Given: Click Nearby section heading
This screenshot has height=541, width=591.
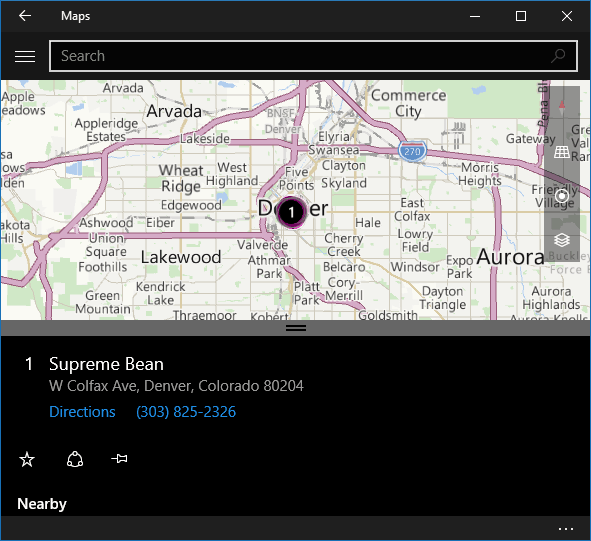Looking at the screenshot, I should click(x=42, y=504).
